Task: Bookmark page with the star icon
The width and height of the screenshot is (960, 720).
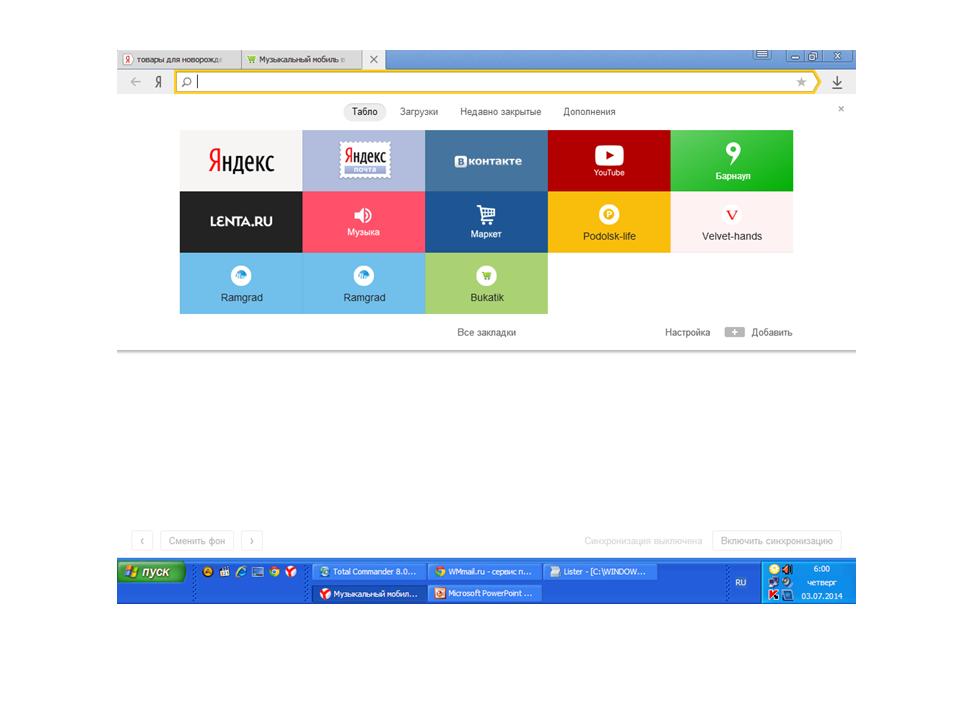Action: [x=801, y=81]
